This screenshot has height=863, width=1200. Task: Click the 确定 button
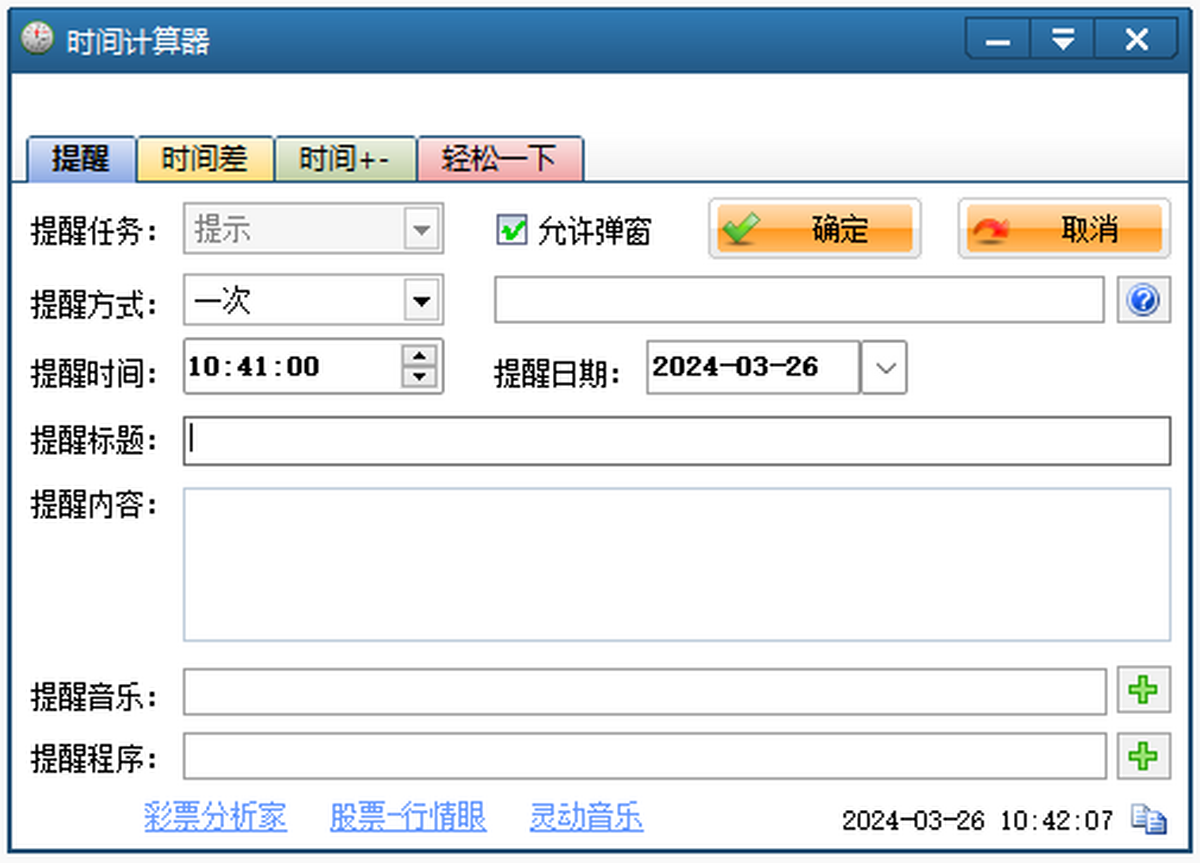click(815, 229)
